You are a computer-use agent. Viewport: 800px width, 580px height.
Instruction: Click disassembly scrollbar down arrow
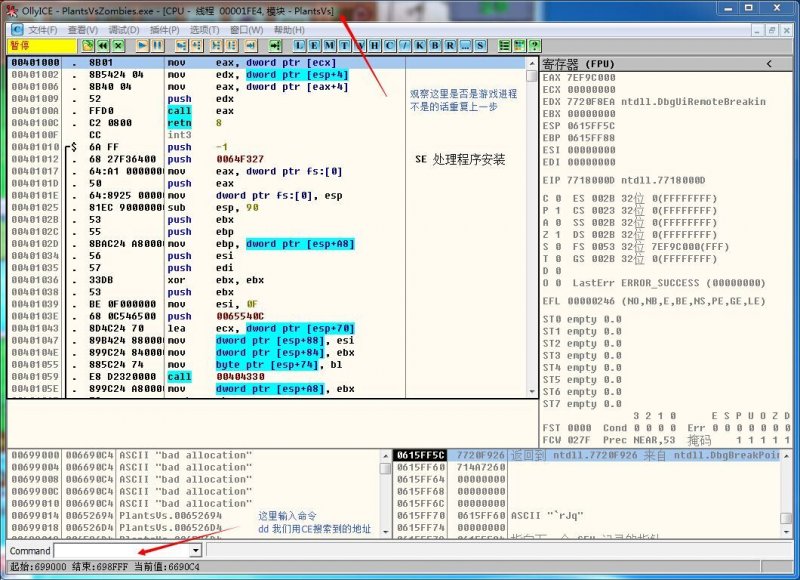click(532, 392)
